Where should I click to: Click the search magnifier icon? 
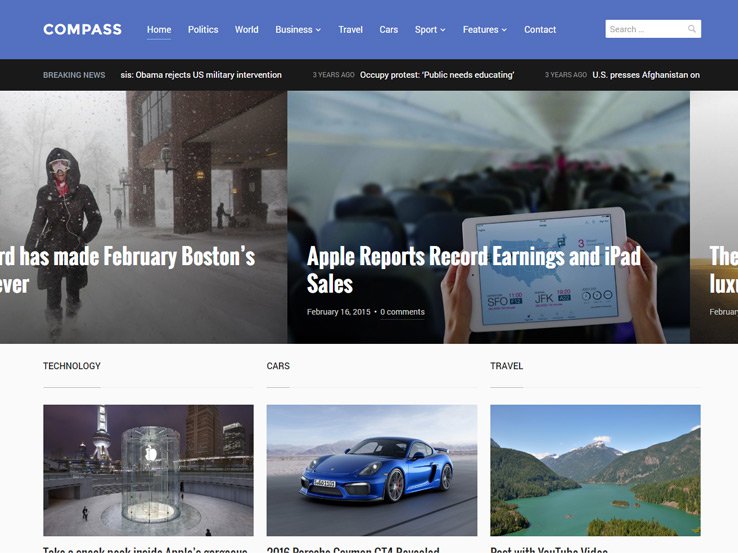click(x=691, y=29)
